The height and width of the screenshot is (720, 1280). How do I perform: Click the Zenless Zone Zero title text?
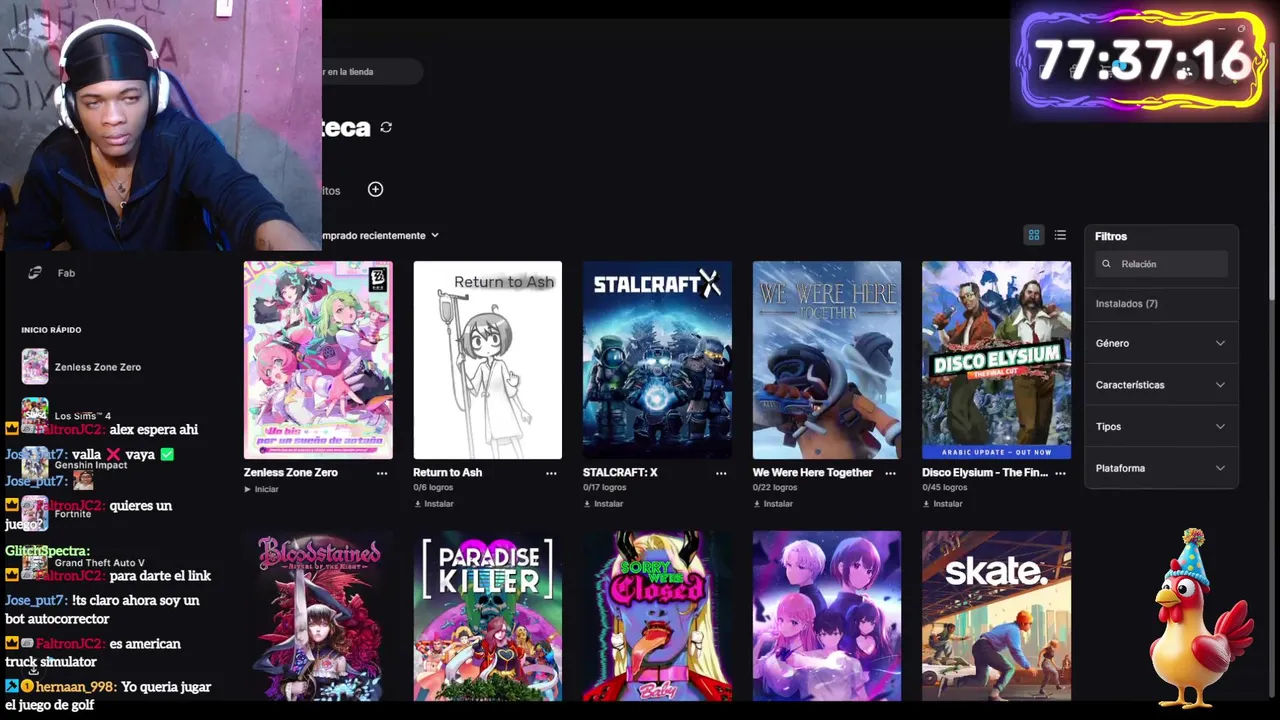click(291, 473)
